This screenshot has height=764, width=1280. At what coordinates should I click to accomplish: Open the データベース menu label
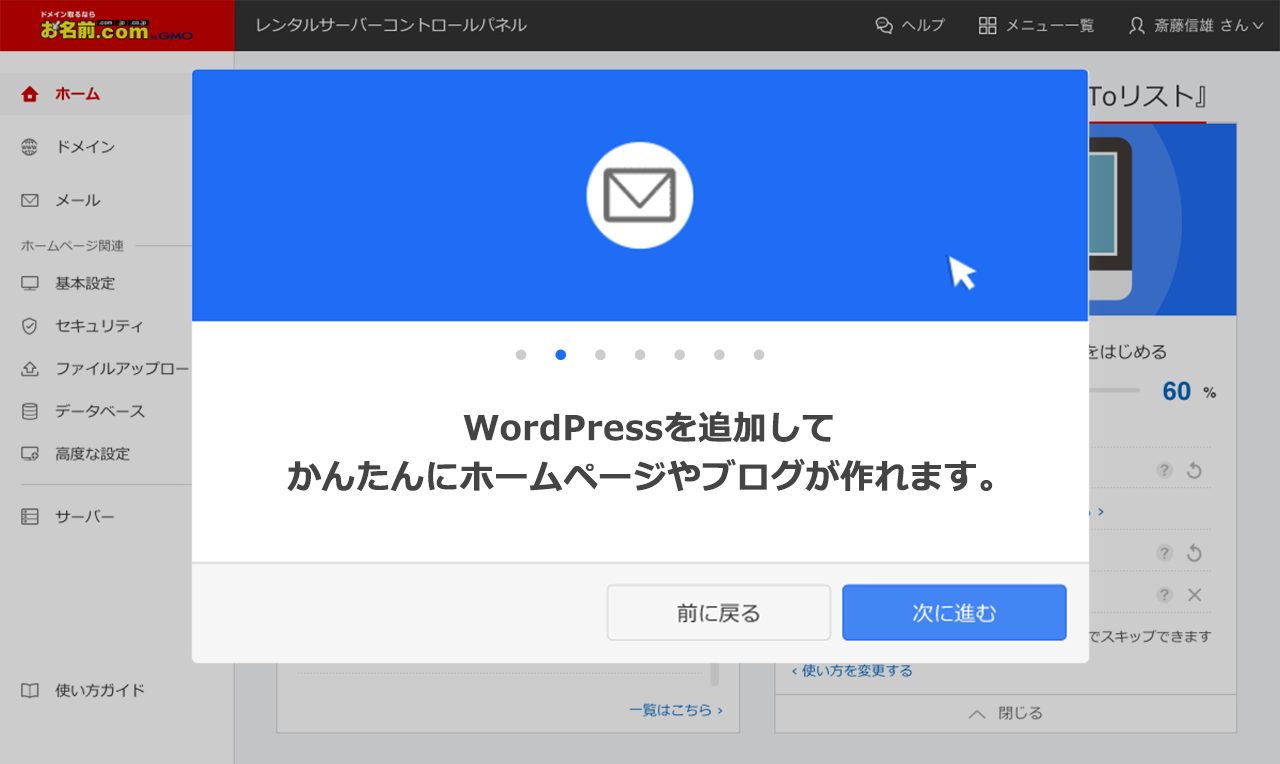[100, 411]
